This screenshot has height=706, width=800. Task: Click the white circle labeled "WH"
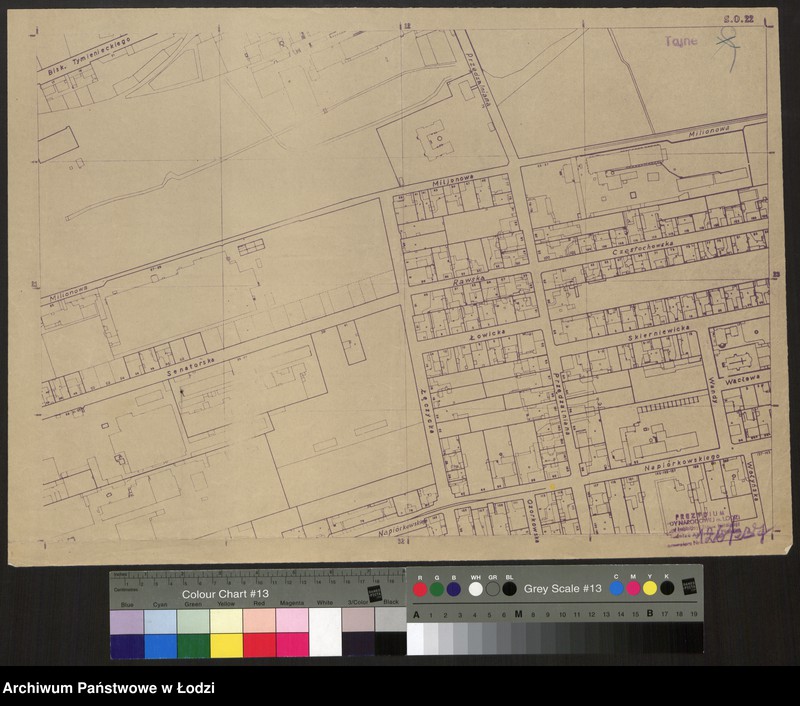(475, 589)
